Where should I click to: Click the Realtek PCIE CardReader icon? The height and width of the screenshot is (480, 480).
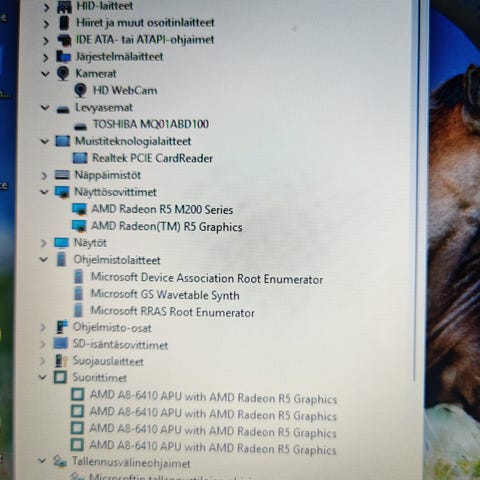click(80, 158)
